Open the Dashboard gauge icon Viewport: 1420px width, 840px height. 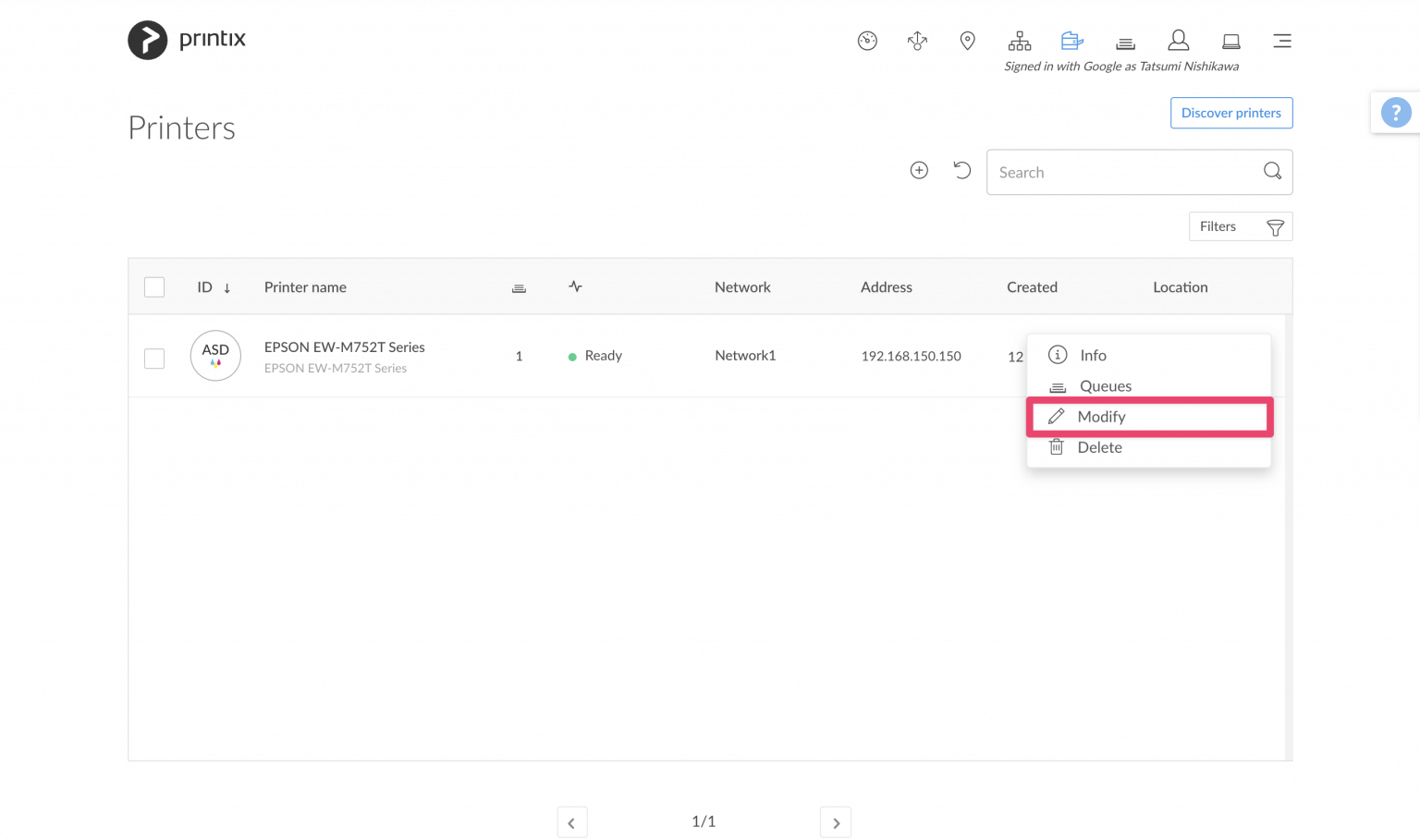click(867, 41)
